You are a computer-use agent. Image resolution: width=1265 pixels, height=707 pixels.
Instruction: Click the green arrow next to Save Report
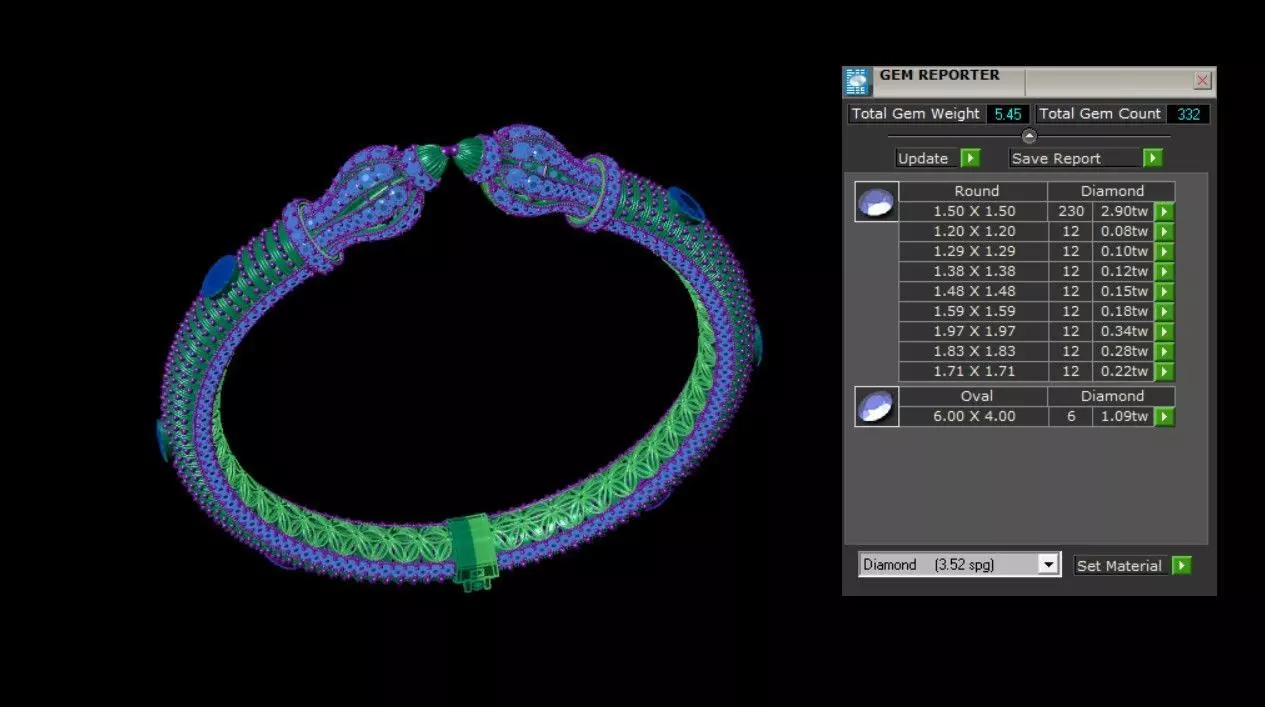pyautogui.click(x=1153, y=158)
